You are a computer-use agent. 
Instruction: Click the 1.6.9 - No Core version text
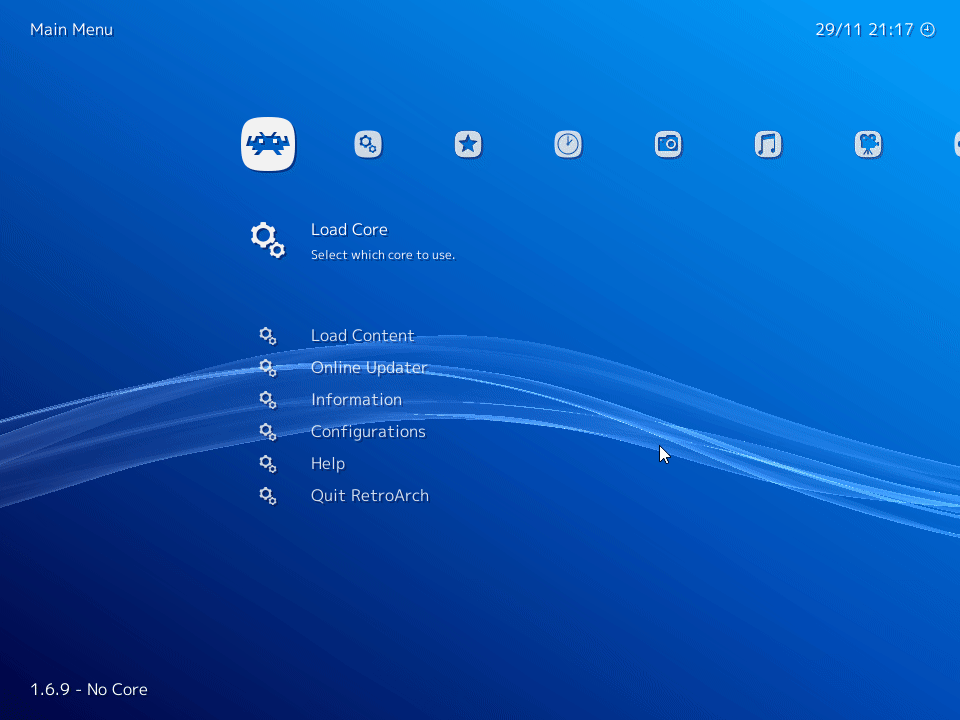tap(89, 689)
